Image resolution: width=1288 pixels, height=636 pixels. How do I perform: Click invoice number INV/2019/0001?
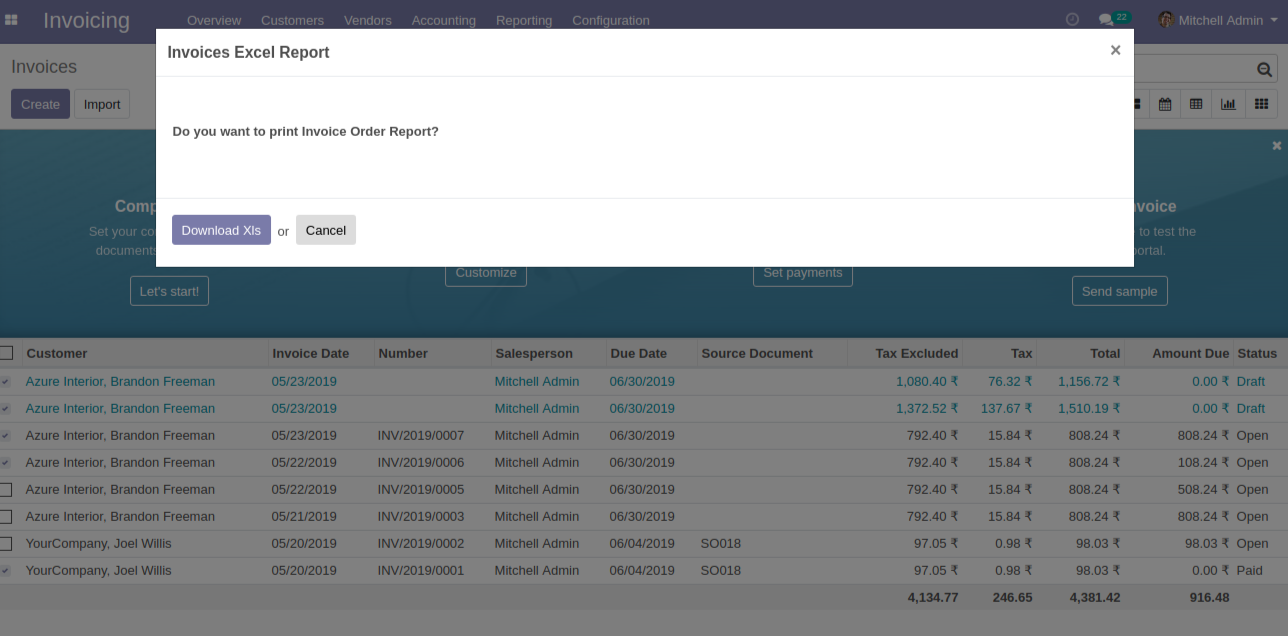coord(421,571)
